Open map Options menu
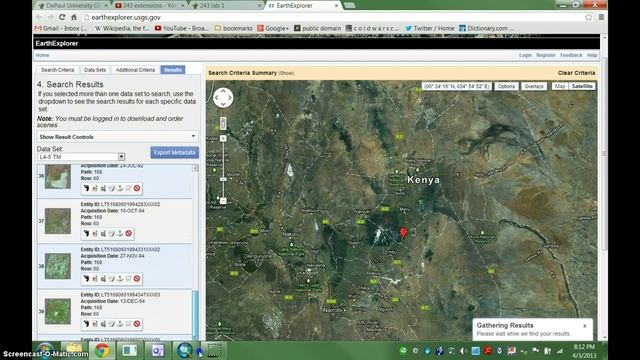The width and height of the screenshot is (640, 360). click(x=506, y=86)
